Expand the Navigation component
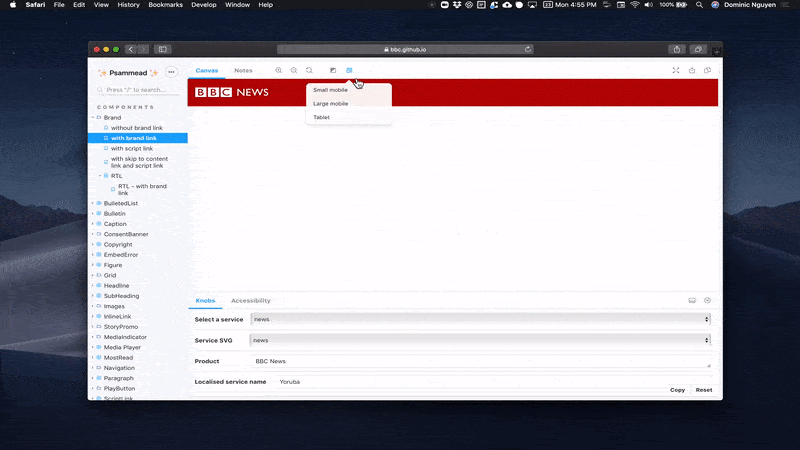 click(119, 368)
